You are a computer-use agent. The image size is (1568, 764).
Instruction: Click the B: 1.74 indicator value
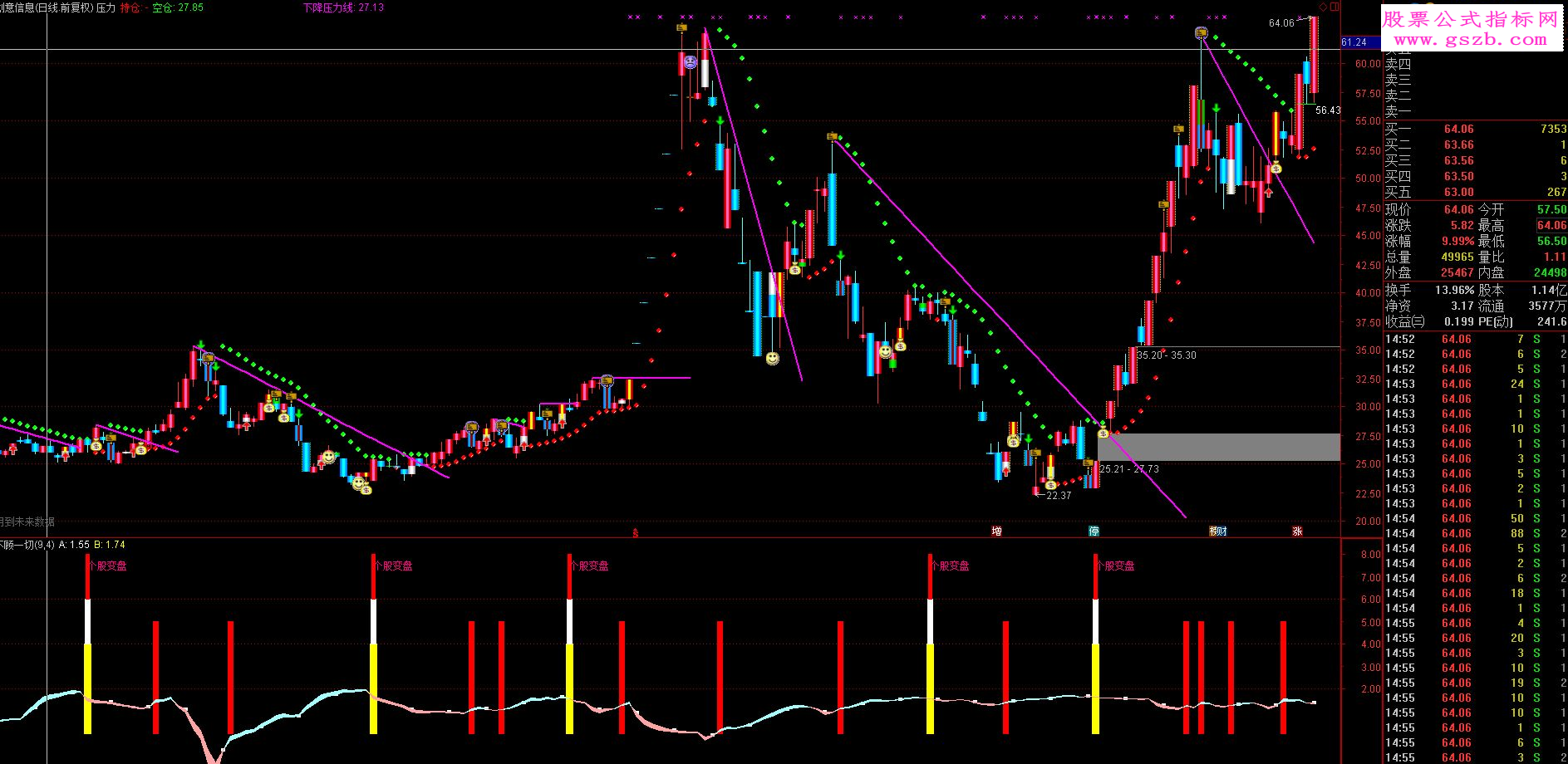click(110, 545)
